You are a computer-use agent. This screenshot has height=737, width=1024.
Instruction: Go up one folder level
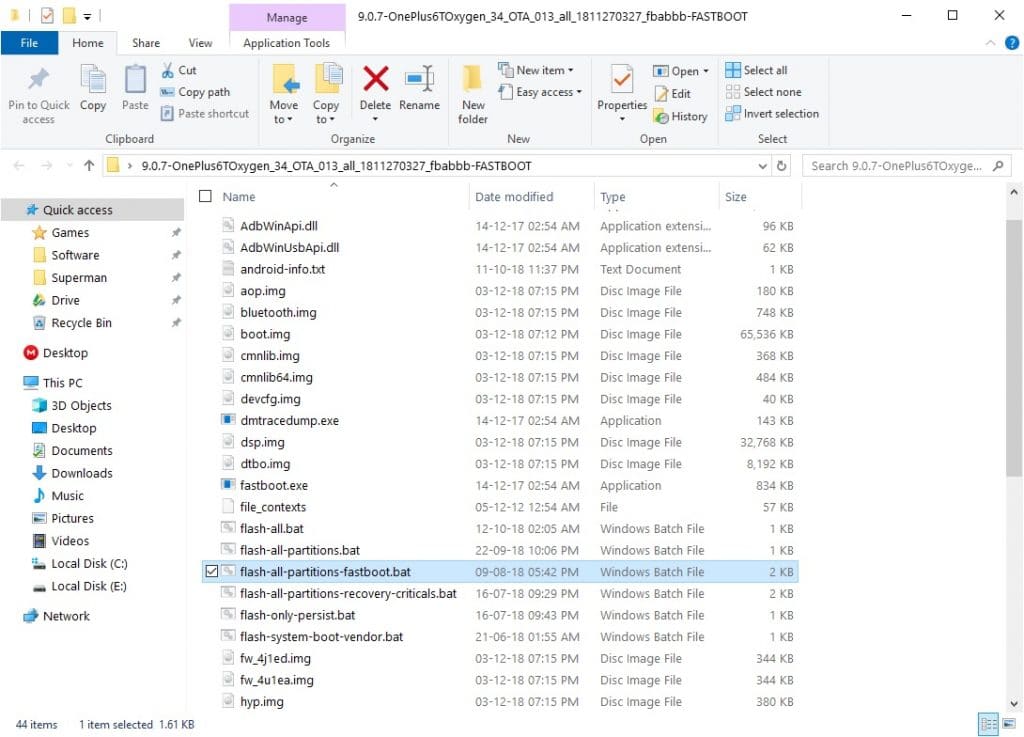89,166
